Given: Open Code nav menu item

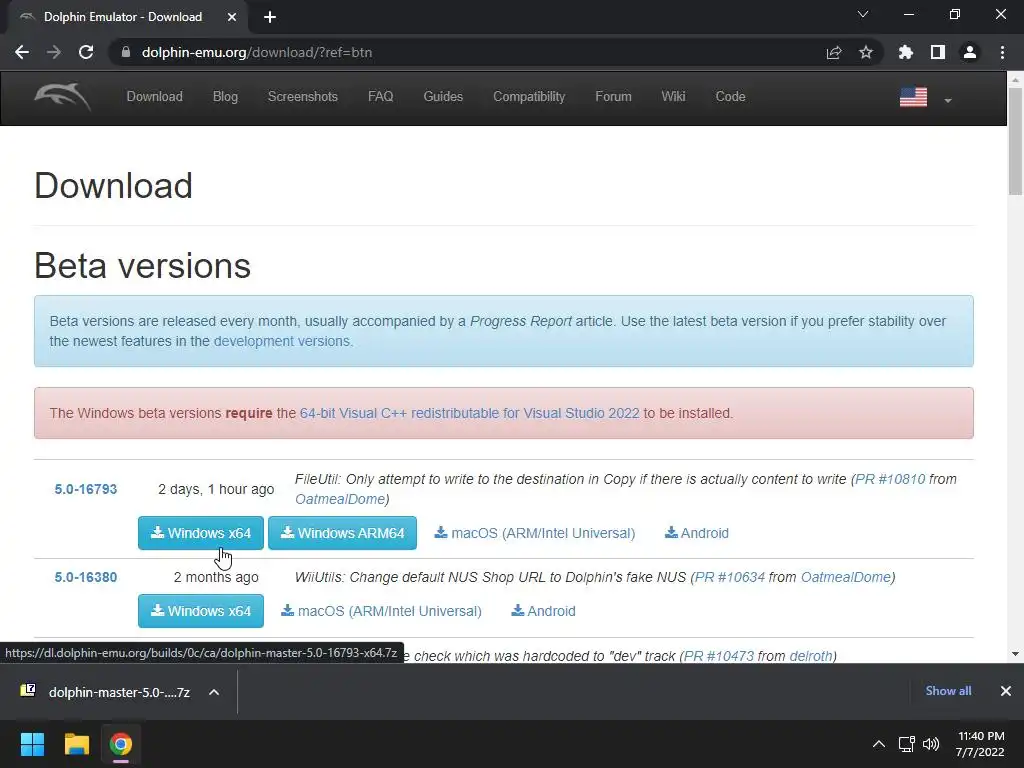Looking at the screenshot, I should pyautogui.click(x=730, y=97).
